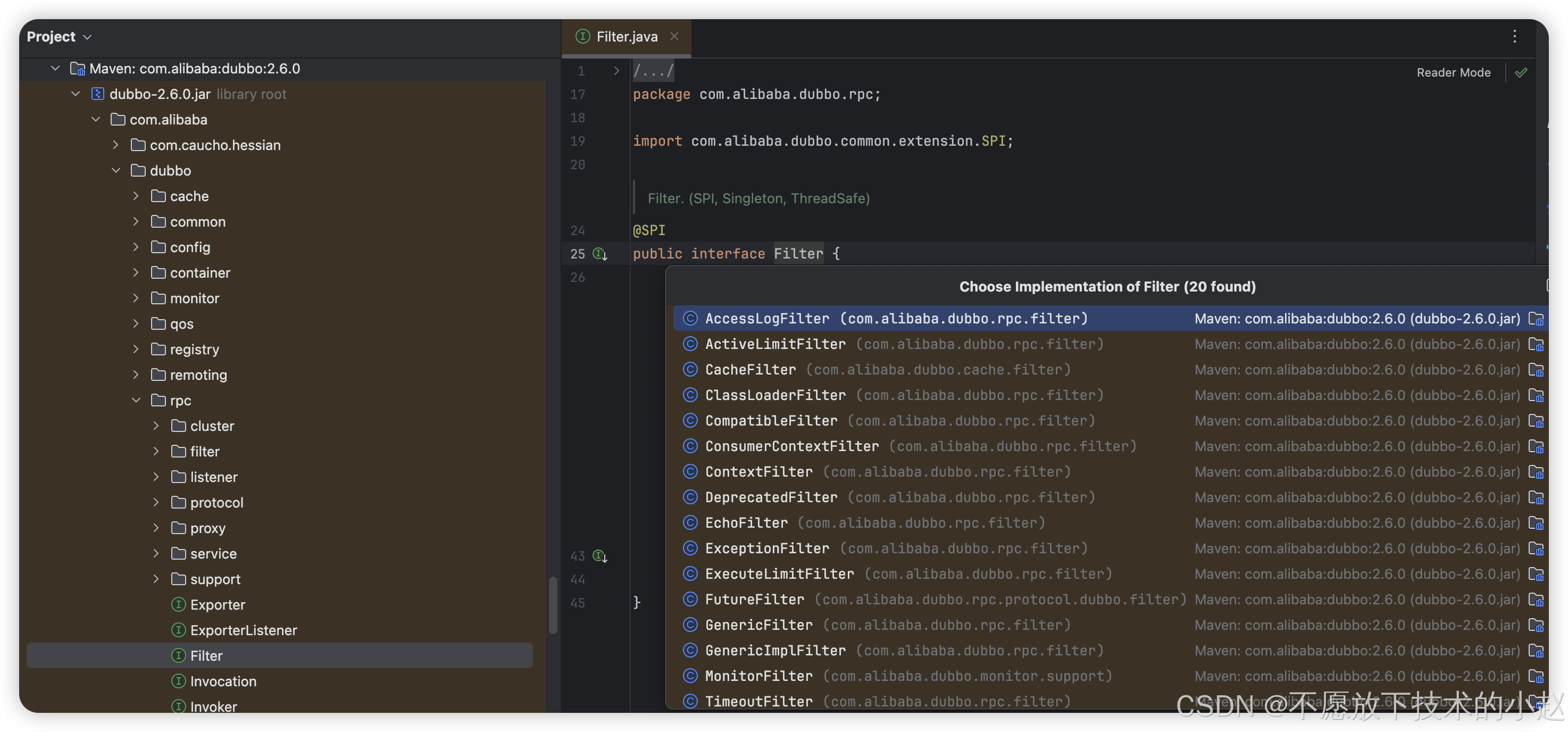Click the SPI import reference
Screen dimensions: 1568x732
tap(993, 140)
